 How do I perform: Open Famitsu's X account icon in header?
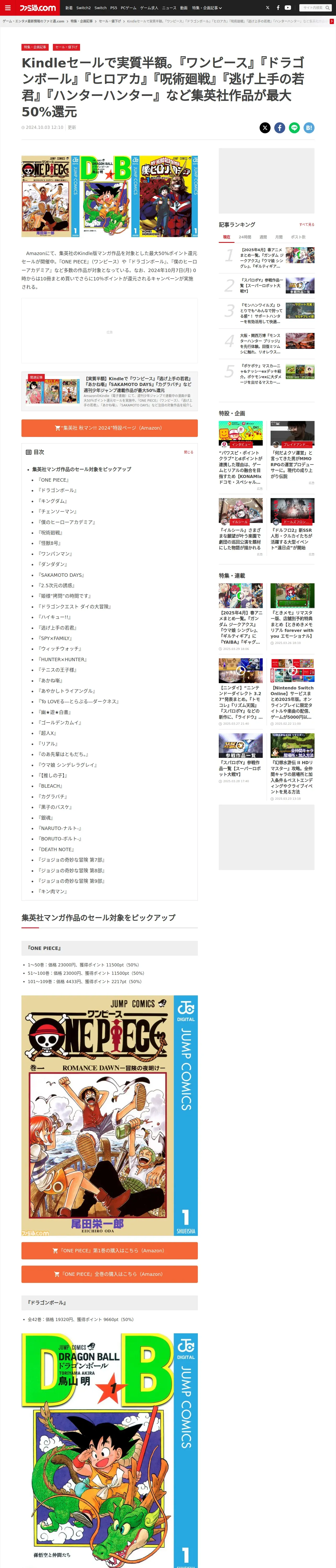click(267, 8)
